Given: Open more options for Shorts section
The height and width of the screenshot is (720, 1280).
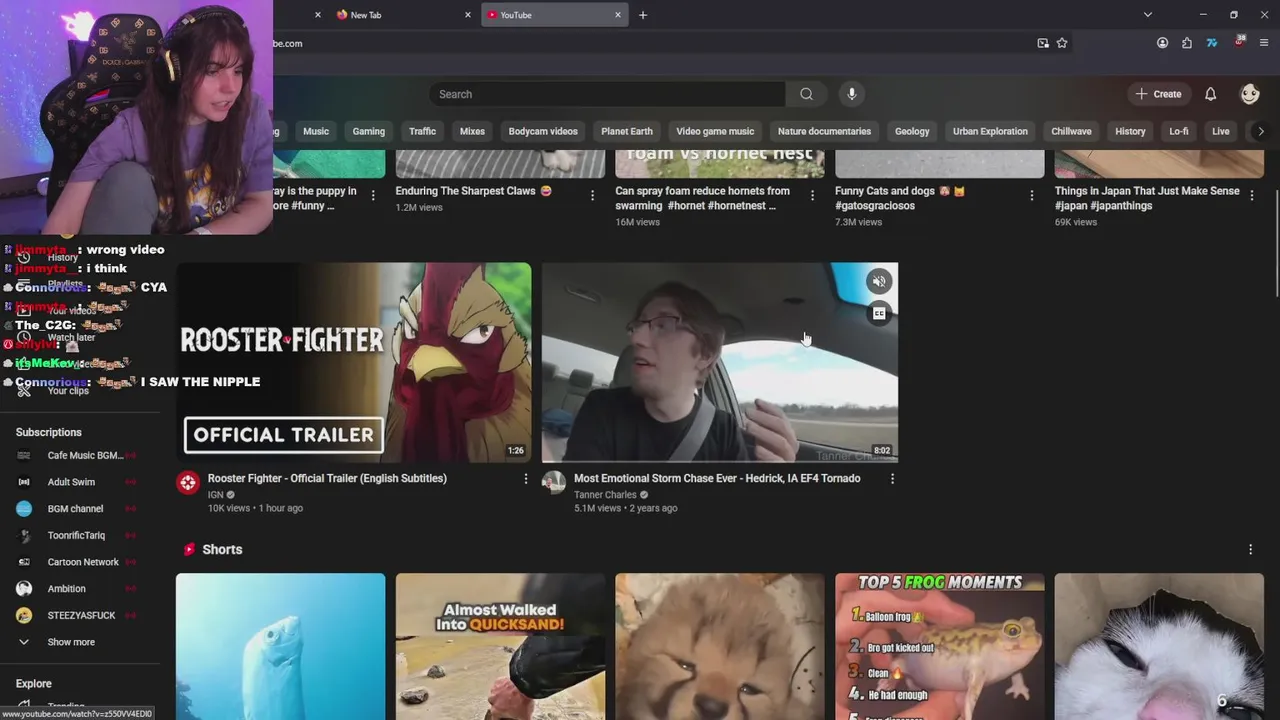Looking at the screenshot, I should point(1250,550).
